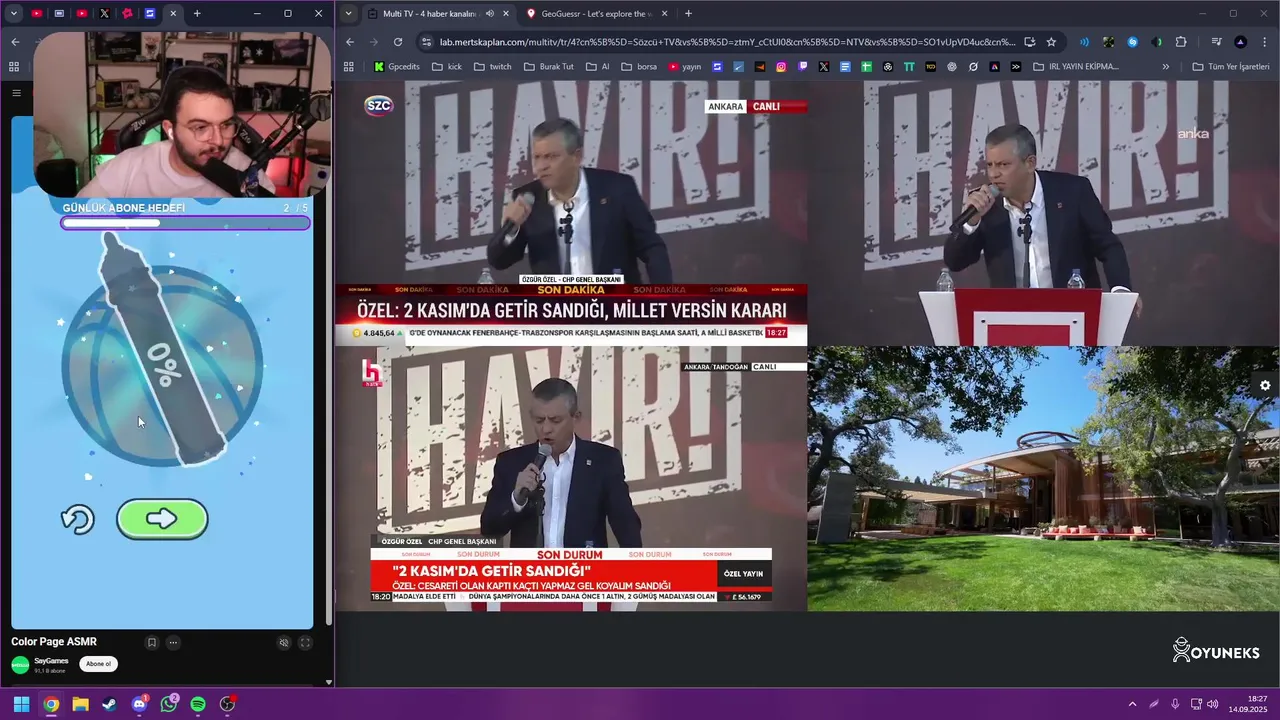Open the Extensions puzzle icon
This screenshot has width=1280, height=720.
click(1181, 42)
